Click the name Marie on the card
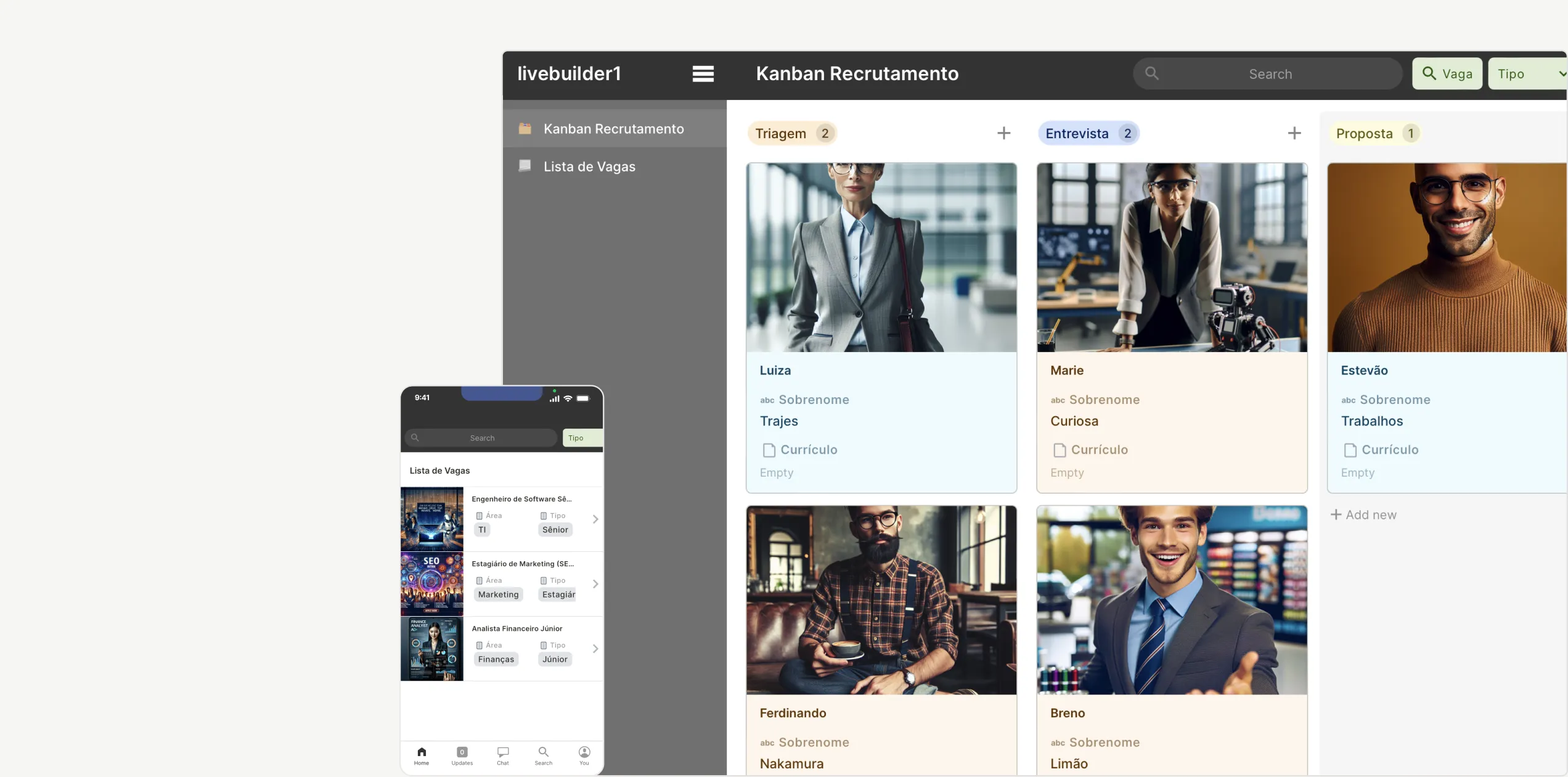Screen dimensions: 1568x777 [1066, 371]
